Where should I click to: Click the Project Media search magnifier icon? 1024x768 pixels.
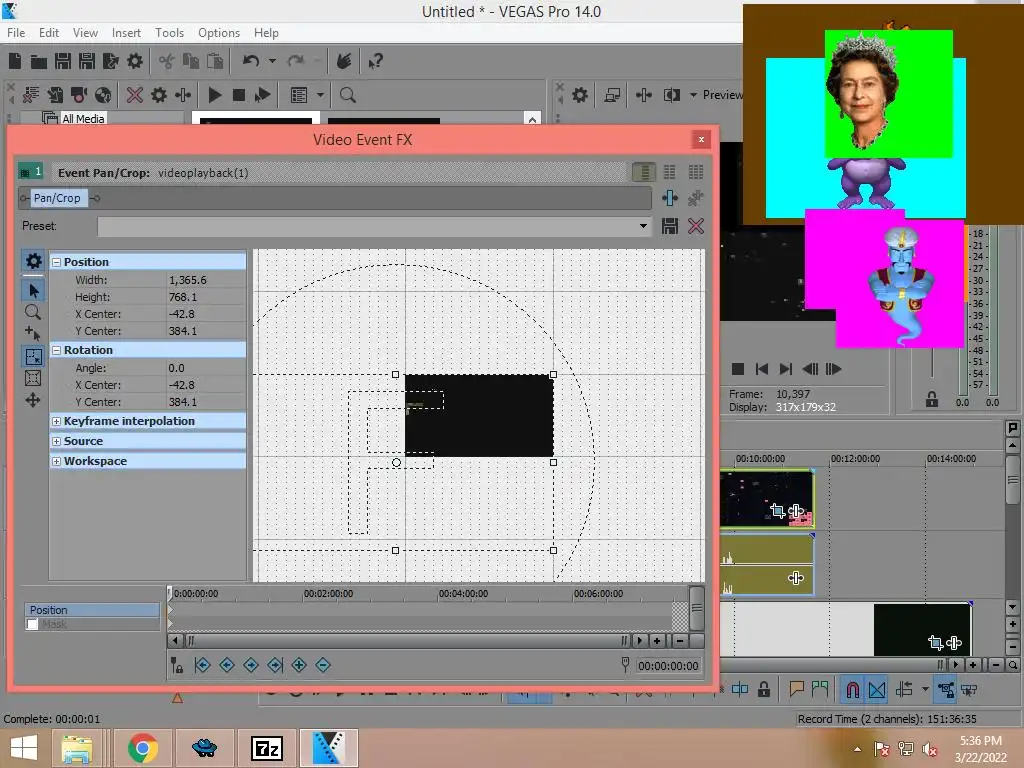[347, 95]
